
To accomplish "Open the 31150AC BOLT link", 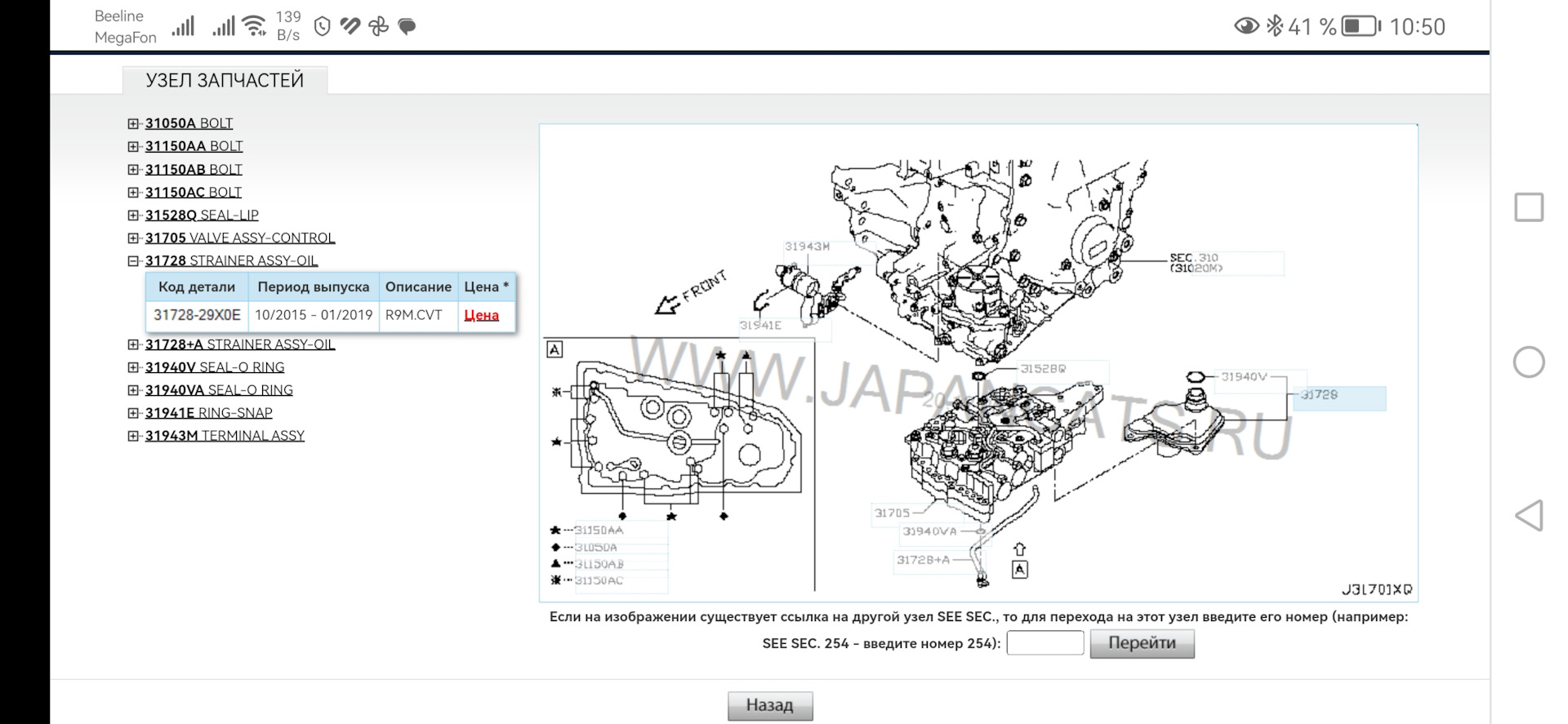I will 194,192.
